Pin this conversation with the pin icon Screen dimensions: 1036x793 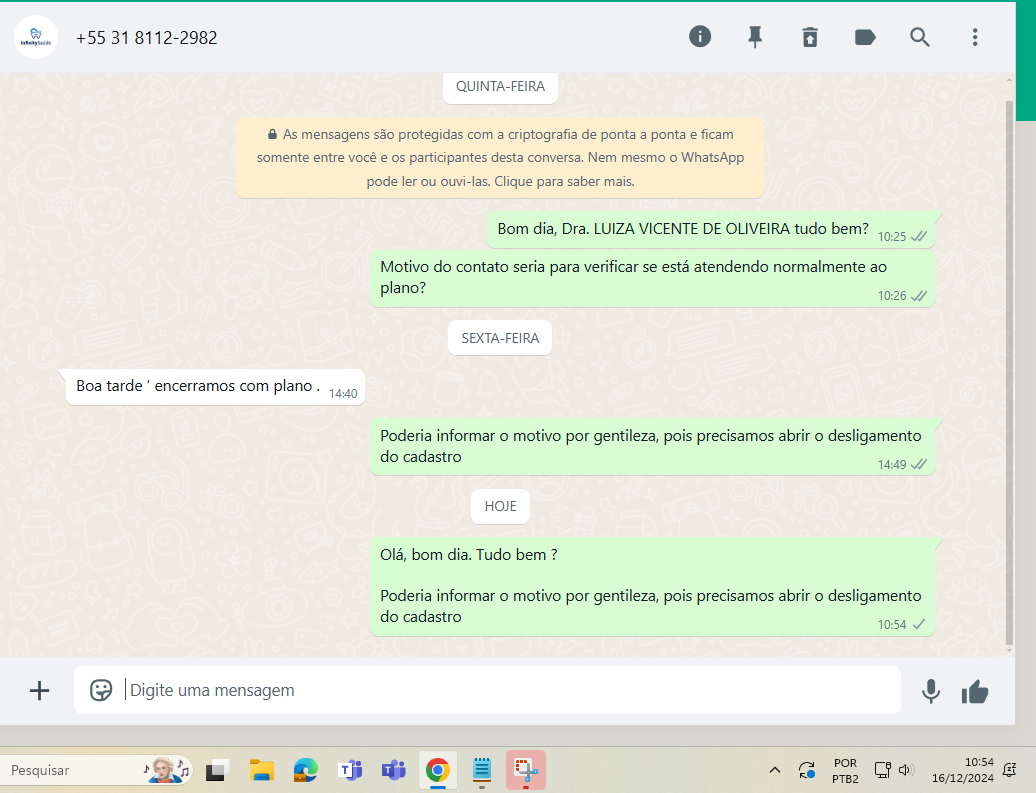click(755, 37)
